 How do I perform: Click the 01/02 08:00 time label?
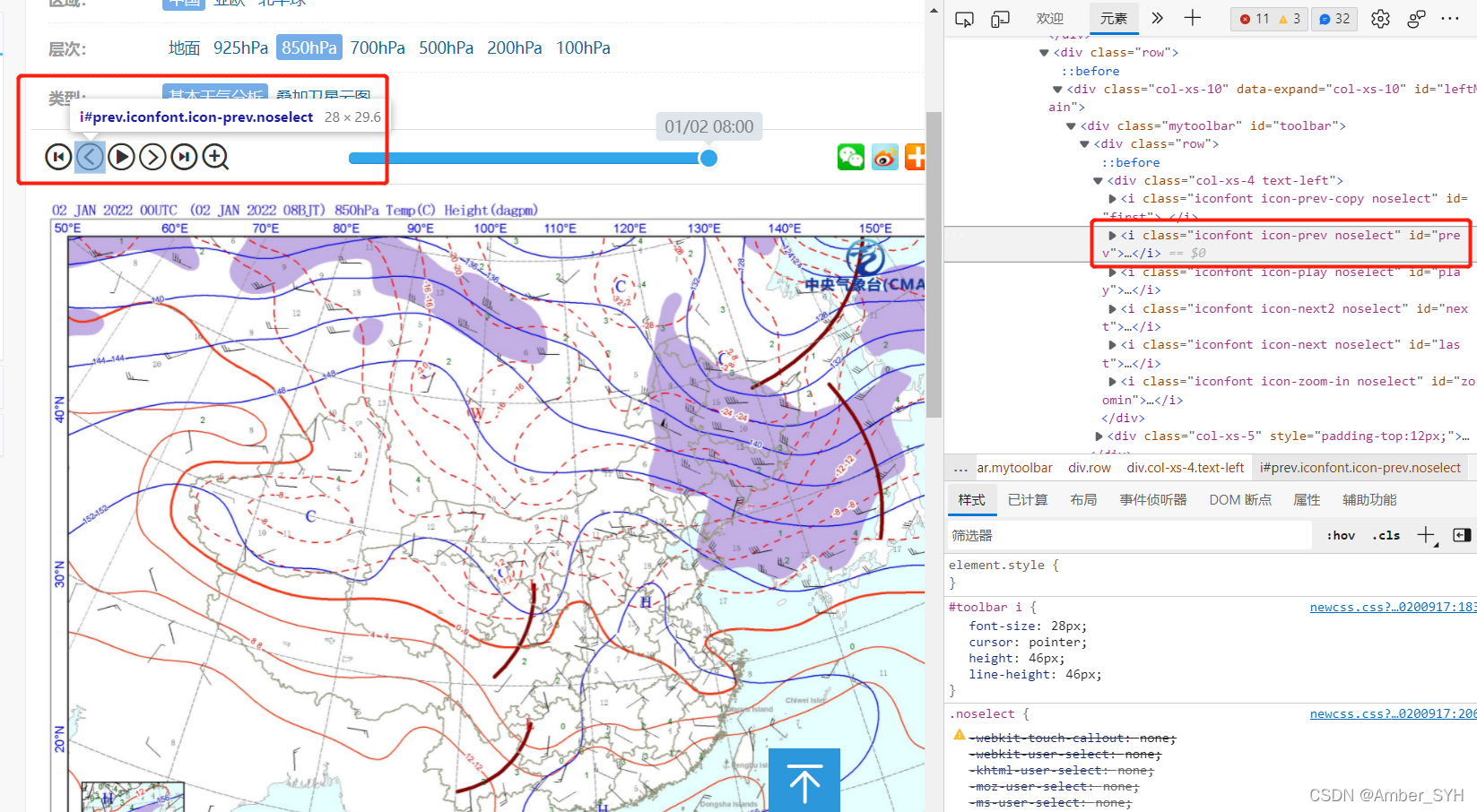click(x=709, y=126)
